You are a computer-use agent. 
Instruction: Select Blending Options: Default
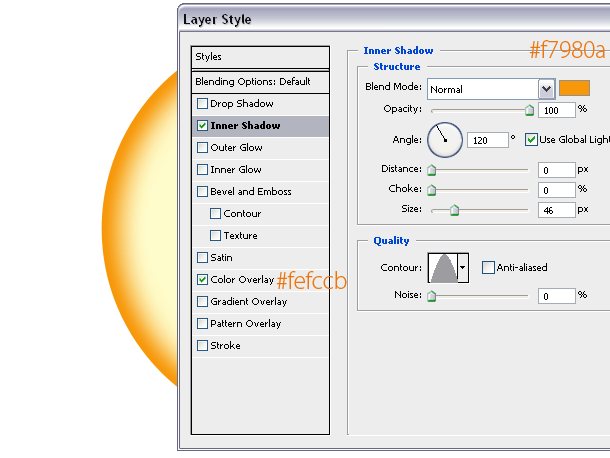coord(260,81)
